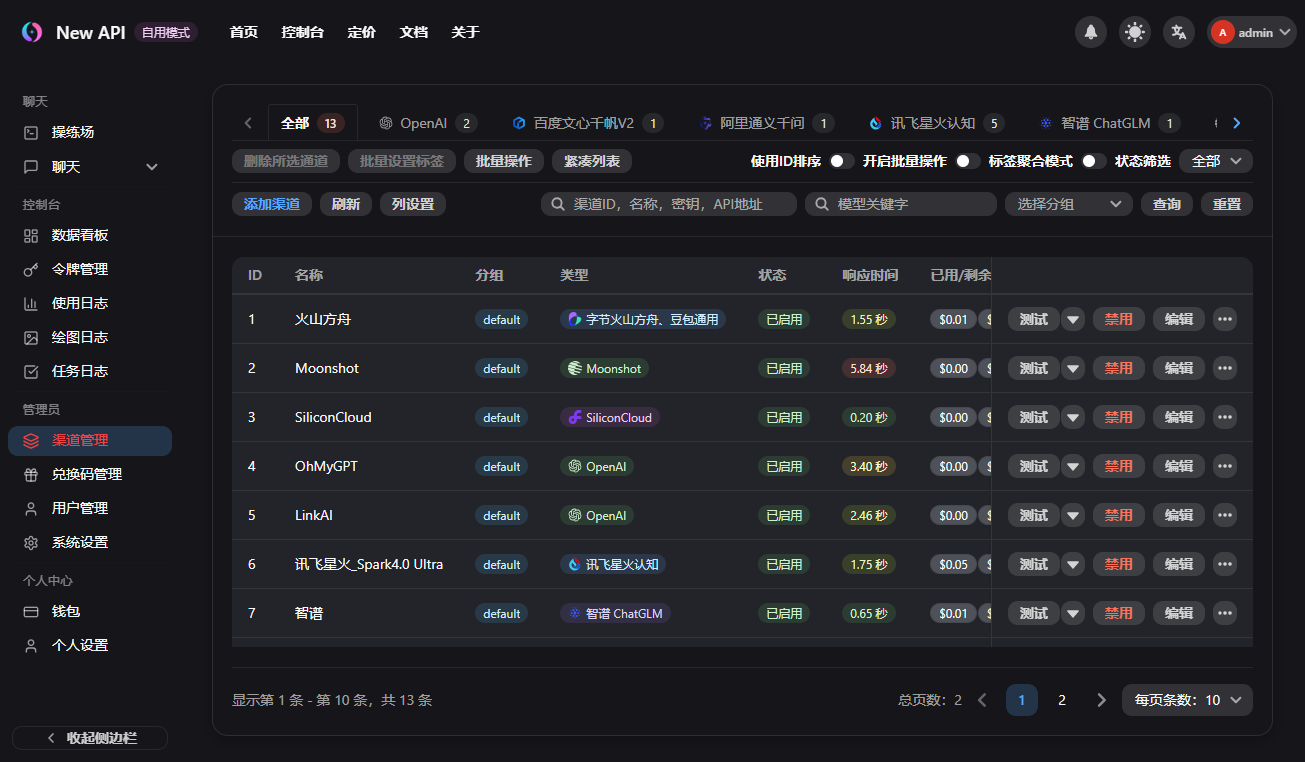The width and height of the screenshot is (1305, 762).
Task: Open the language switcher icon
Action: [1178, 31]
